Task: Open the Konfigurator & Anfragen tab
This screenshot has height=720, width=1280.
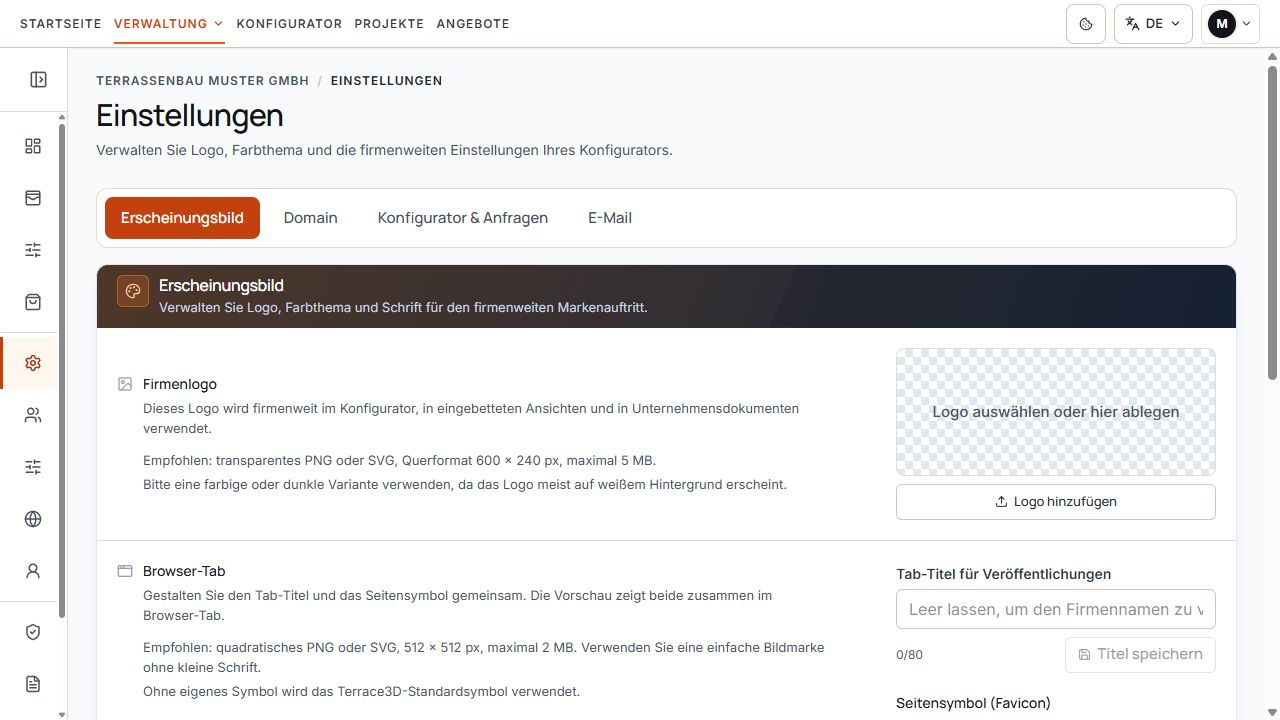Action: [463, 218]
